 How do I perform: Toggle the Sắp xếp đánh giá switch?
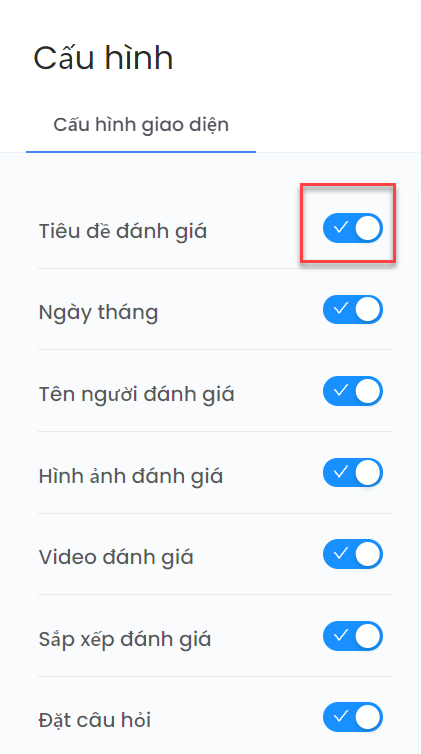[353, 636]
